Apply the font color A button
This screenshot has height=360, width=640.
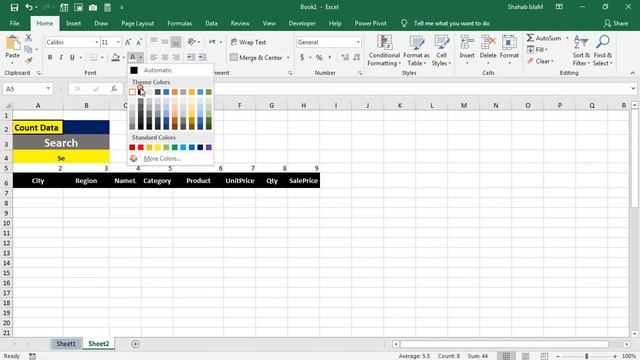click(132, 58)
